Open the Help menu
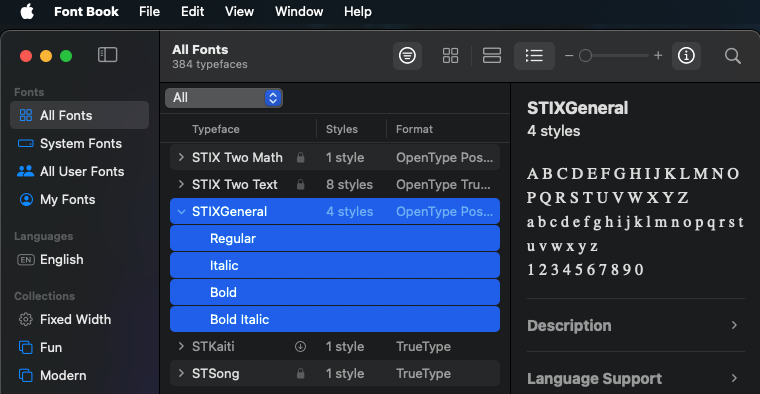The height and width of the screenshot is (394, 760). (358, 11)
